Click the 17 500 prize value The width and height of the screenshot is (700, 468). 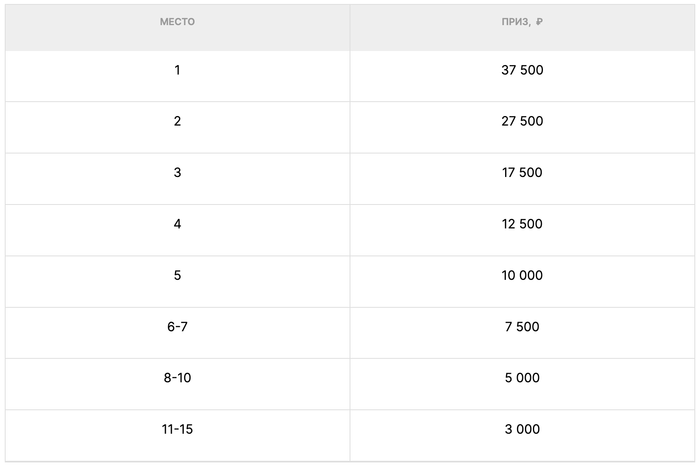tap(522, 173)
